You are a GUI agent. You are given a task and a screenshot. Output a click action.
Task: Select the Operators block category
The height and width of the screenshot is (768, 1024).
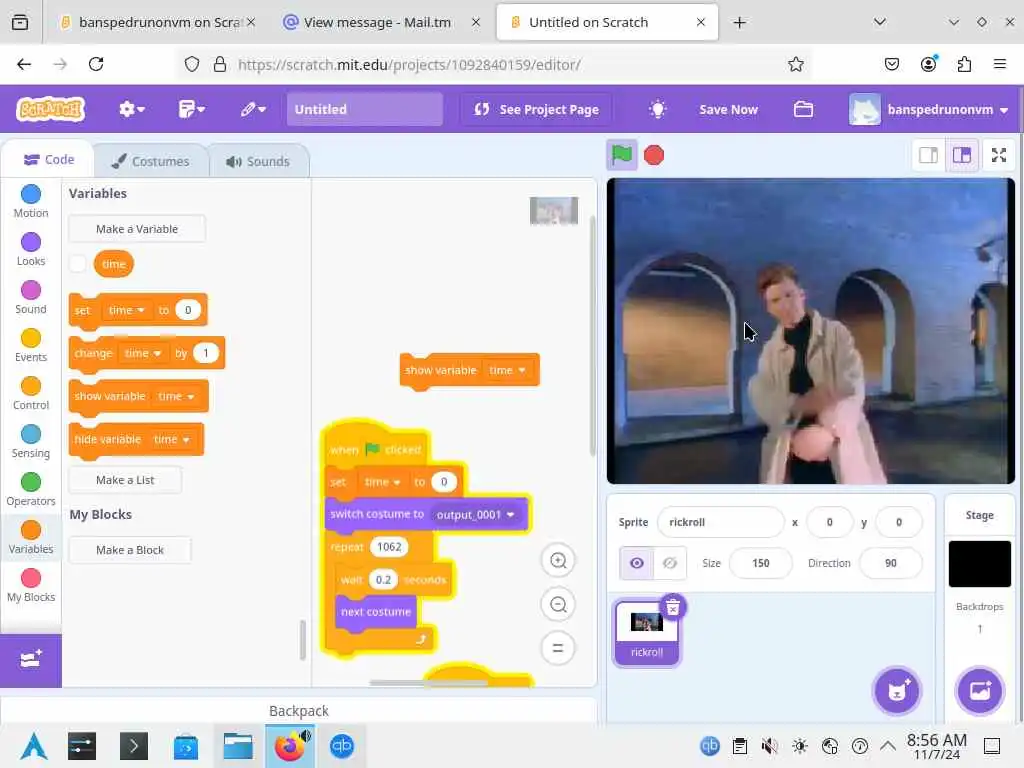pos(31,489)
